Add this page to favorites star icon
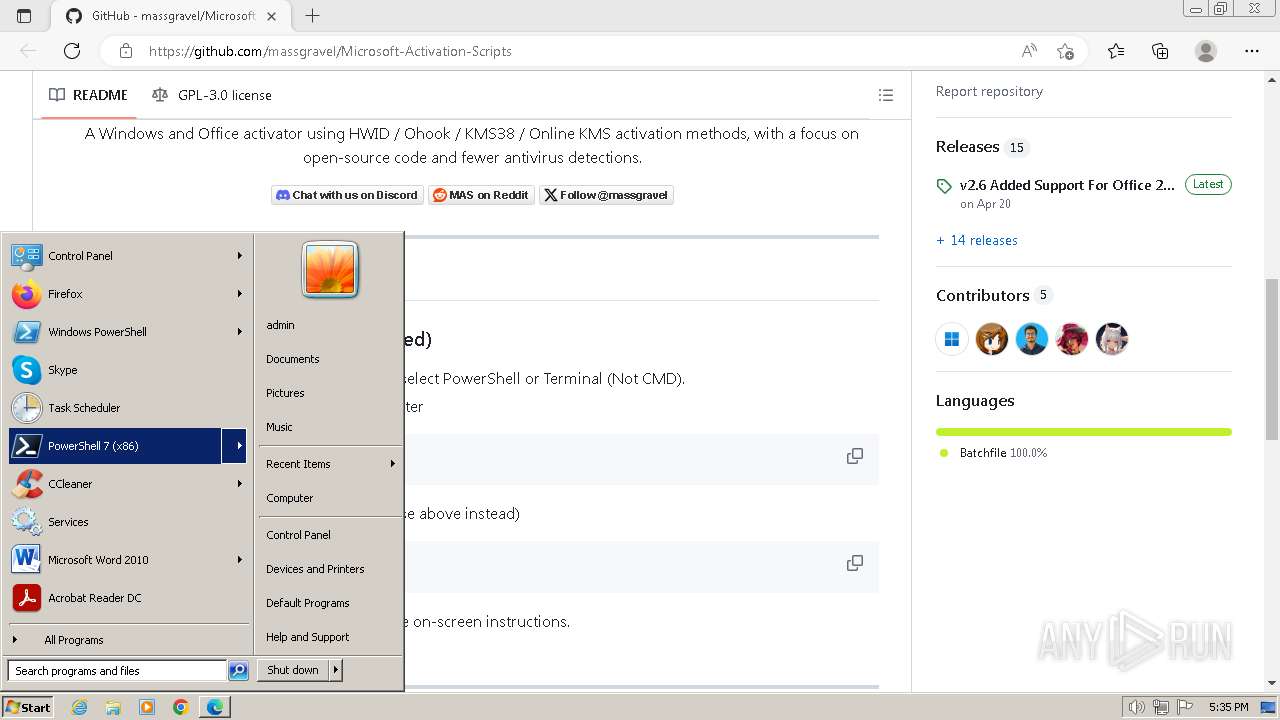1280x720 pixels. tap(1066, 51)
